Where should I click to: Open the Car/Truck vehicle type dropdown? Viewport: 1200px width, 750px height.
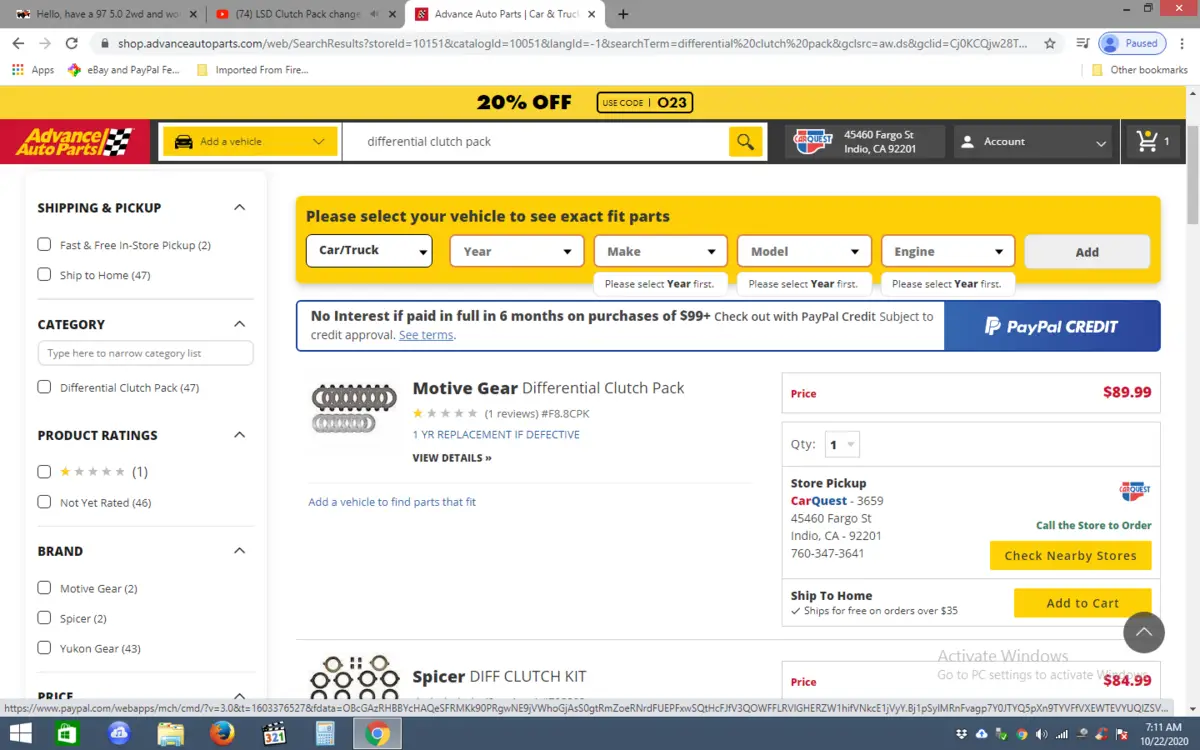click(369, 250)
